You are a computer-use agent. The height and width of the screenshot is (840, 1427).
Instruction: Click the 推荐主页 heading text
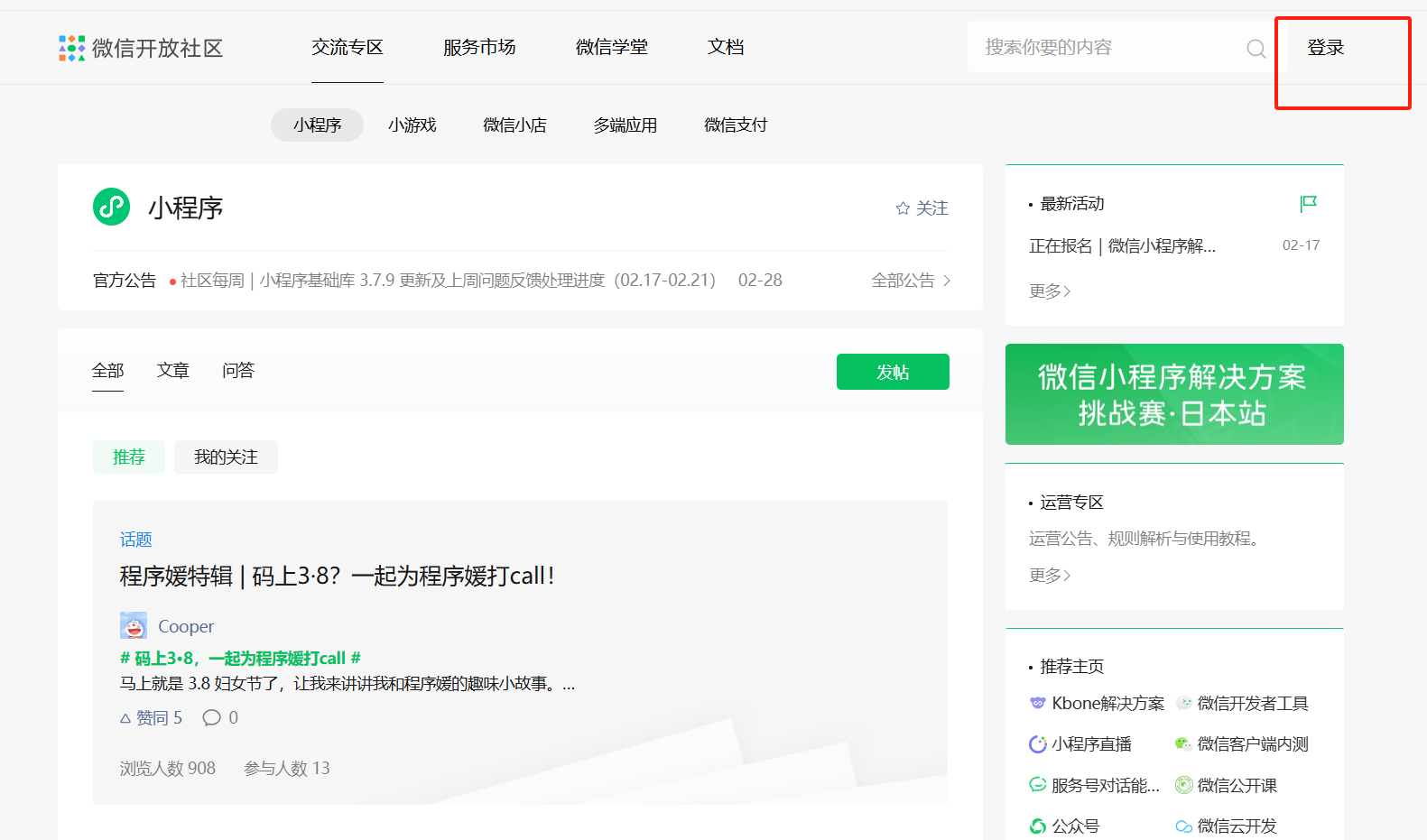pyautogui.click(x=1072, y=666)
